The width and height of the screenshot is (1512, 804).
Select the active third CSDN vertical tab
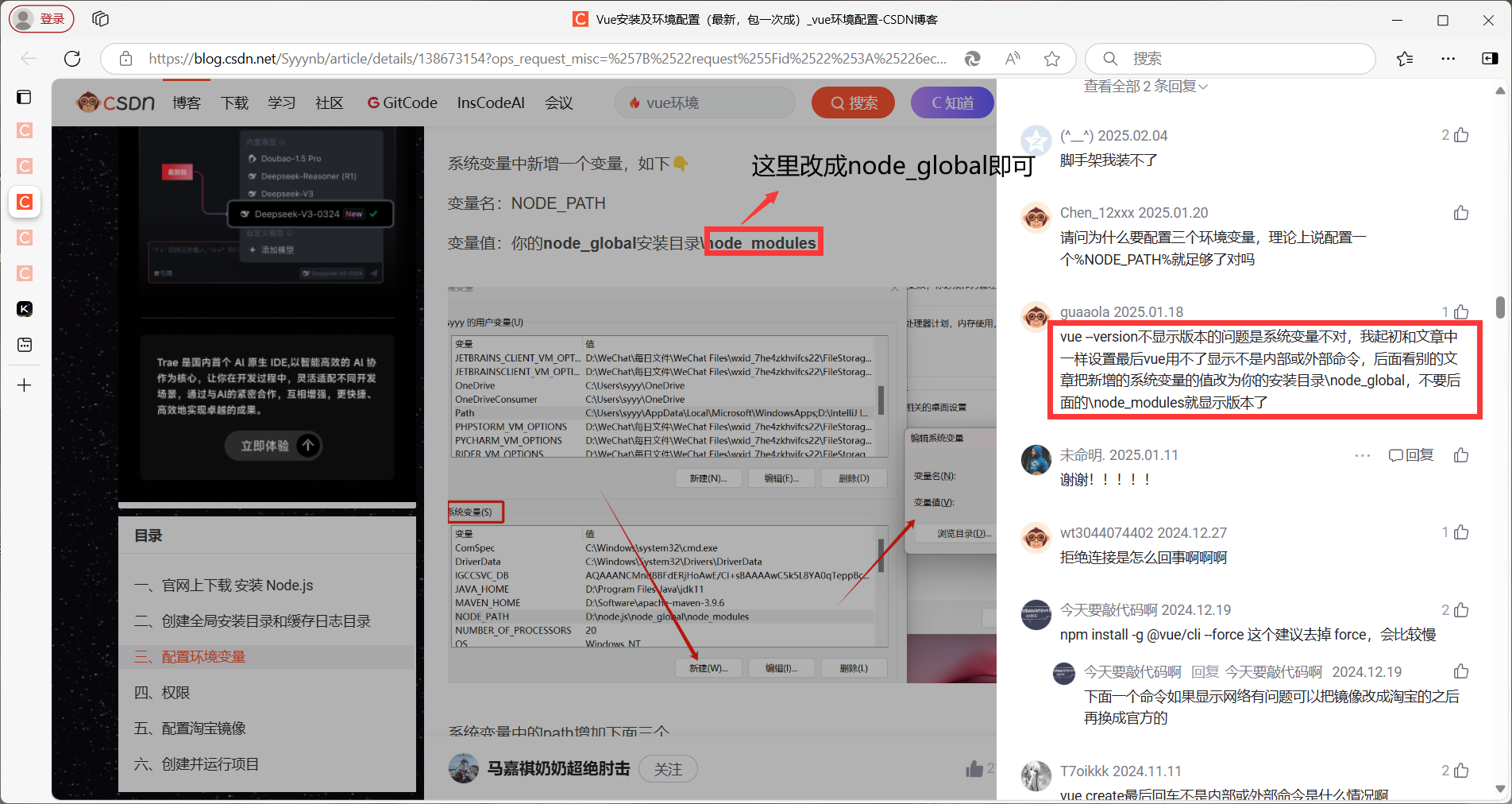pos(25,202)
